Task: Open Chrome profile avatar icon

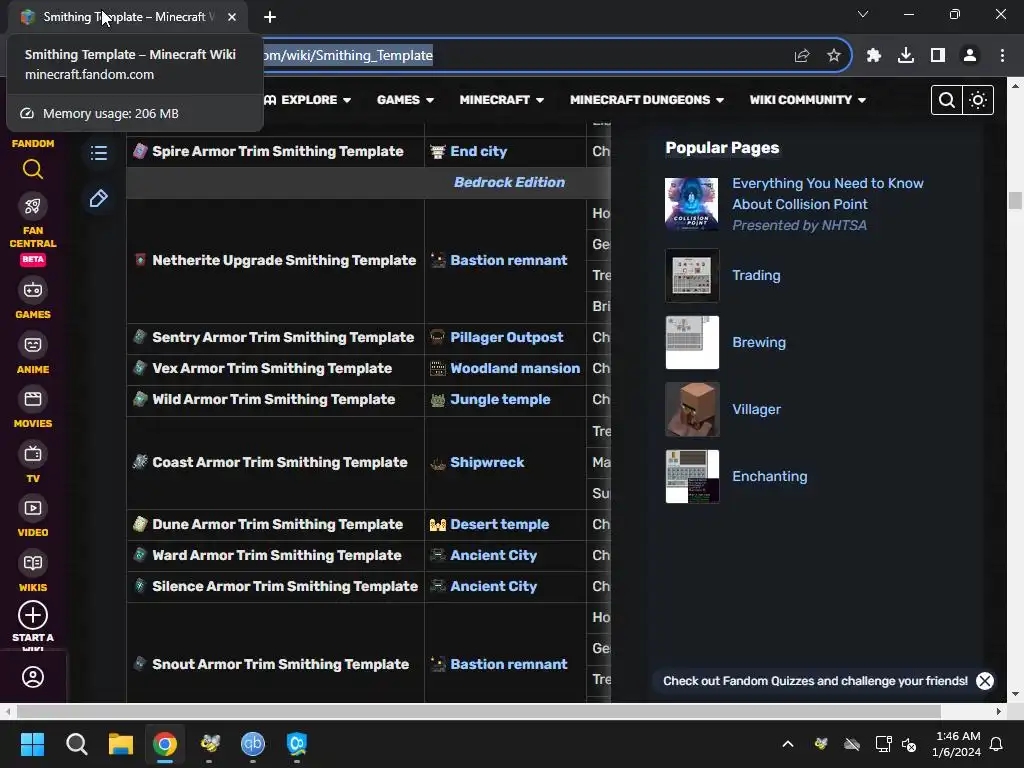Action: pos(970,56)
